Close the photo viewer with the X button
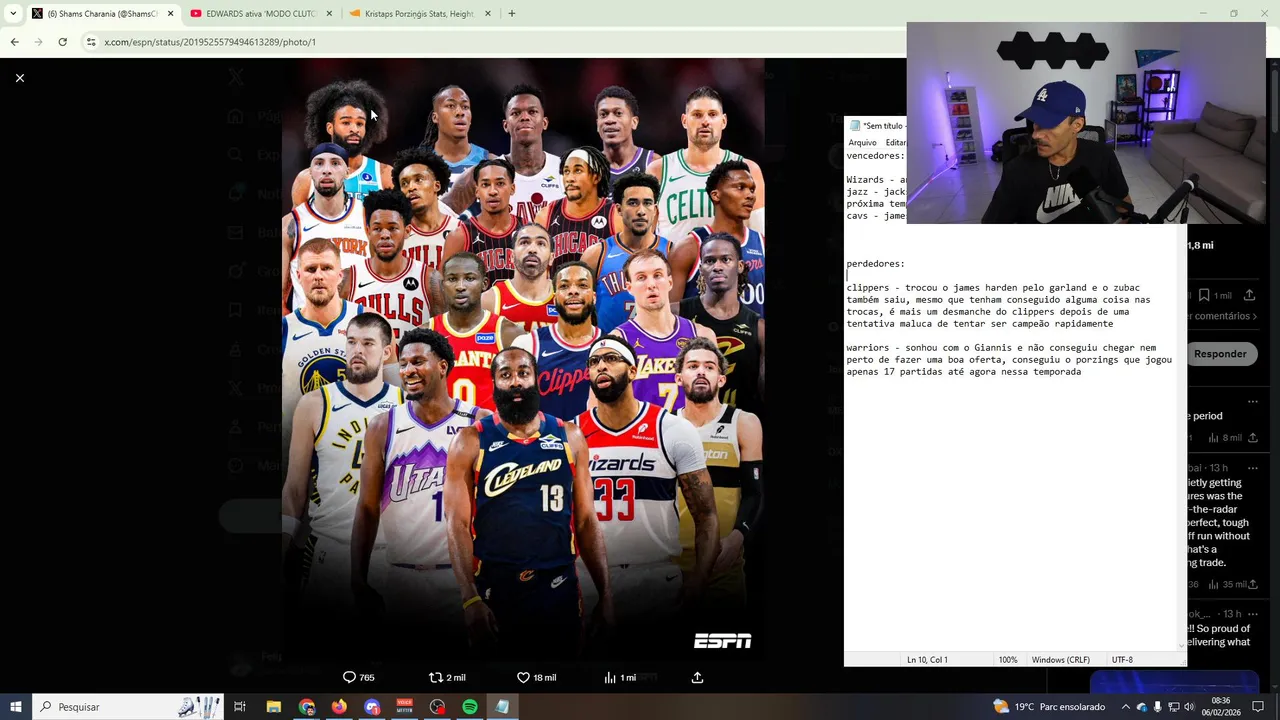The height and width of the screenshot is (720, 1280). (x=19, y=78)
